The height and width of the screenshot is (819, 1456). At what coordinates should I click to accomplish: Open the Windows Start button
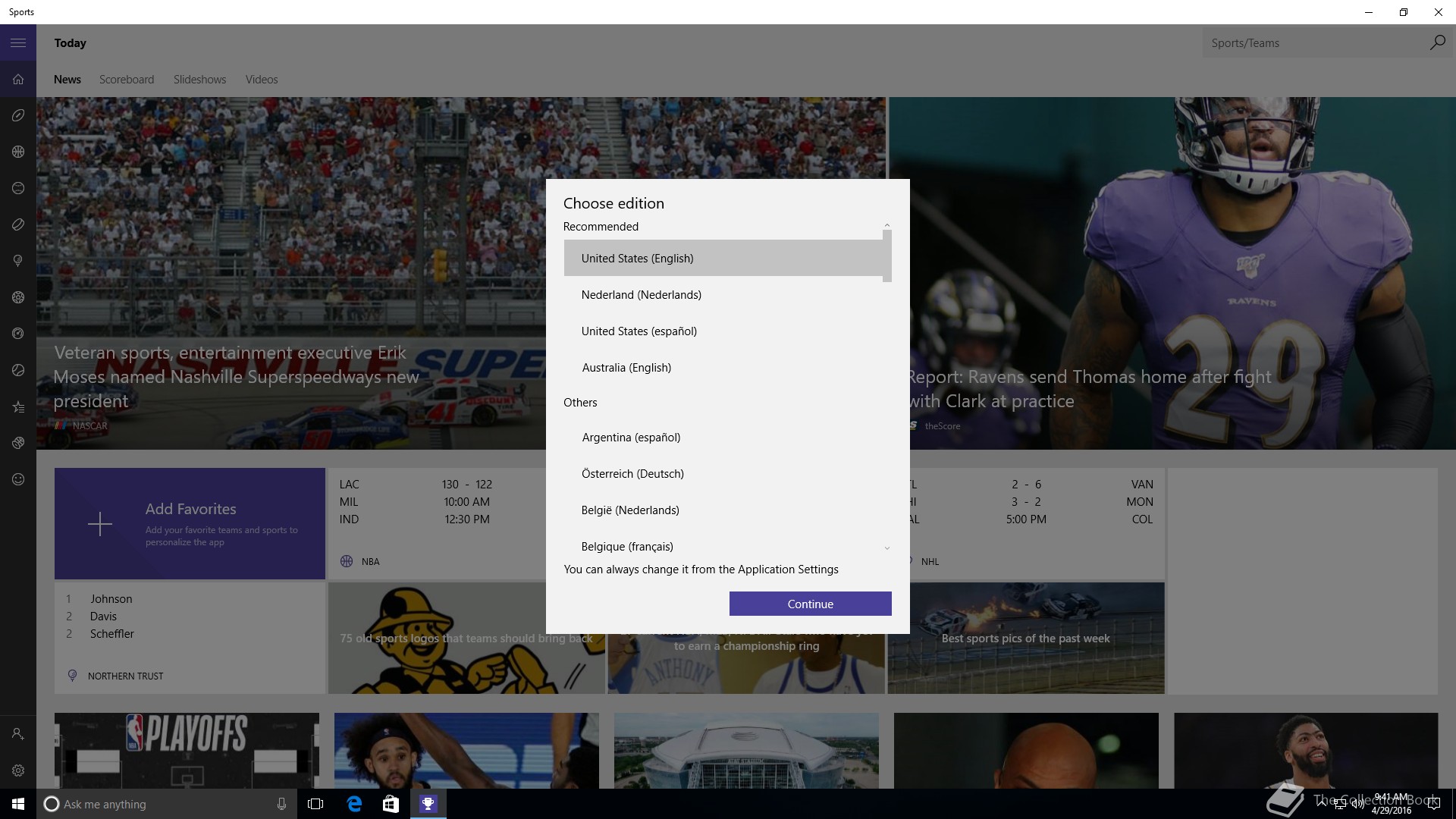tap(18, 804)
